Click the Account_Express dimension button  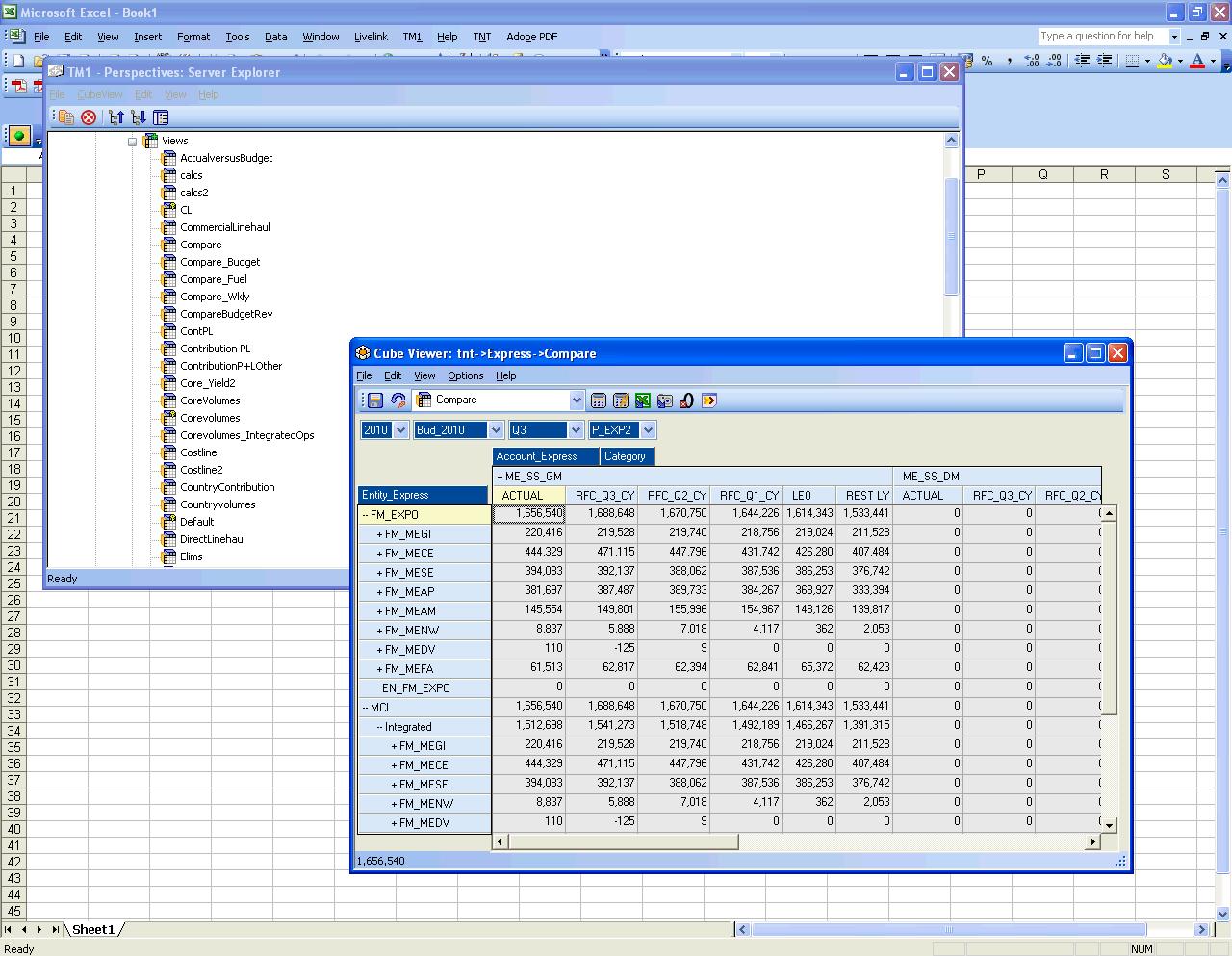545,456
